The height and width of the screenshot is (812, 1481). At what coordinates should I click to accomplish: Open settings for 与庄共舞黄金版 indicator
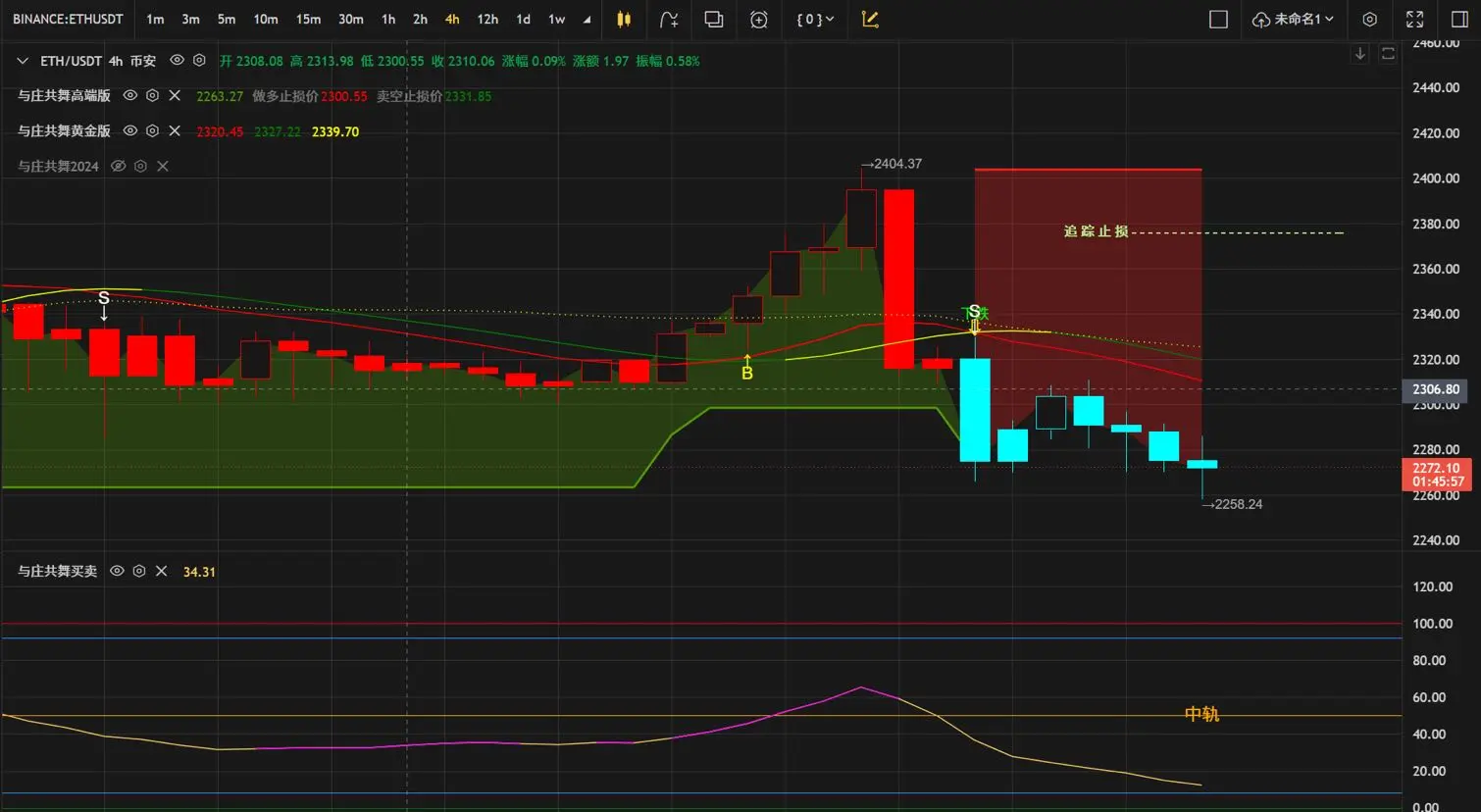click(x=152, y=130)
